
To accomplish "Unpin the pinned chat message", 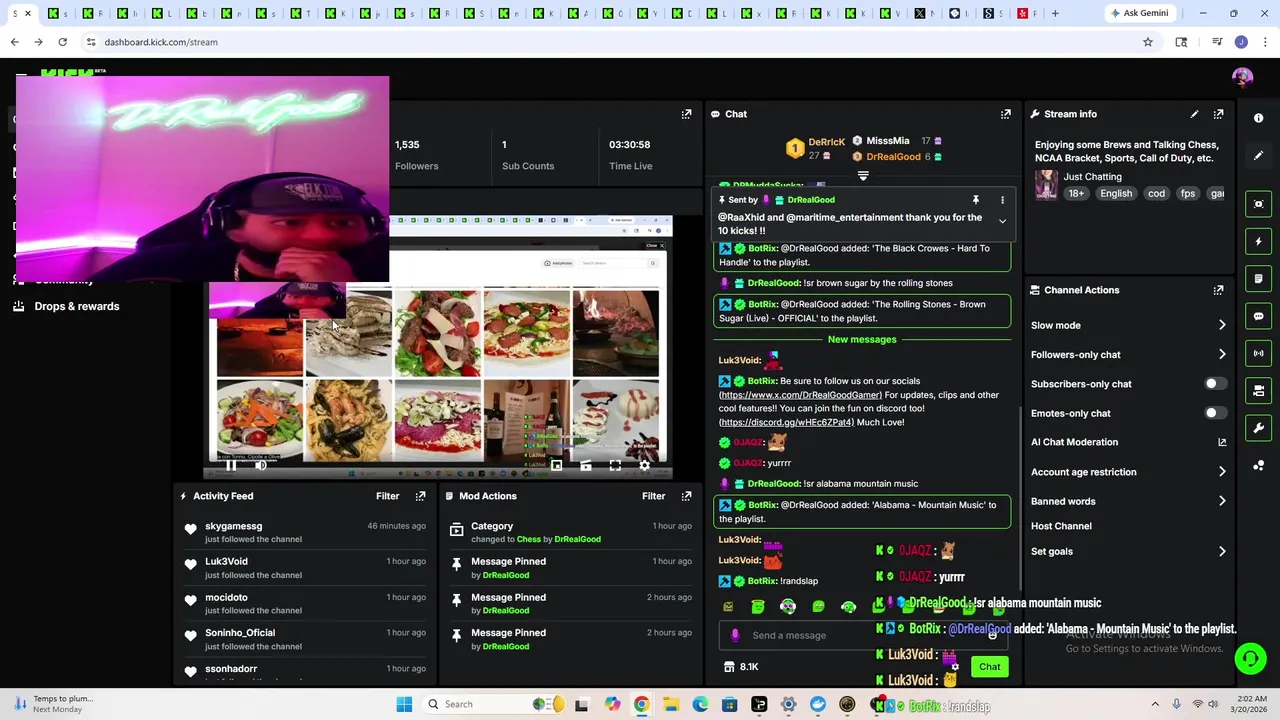I will (976, 200).
